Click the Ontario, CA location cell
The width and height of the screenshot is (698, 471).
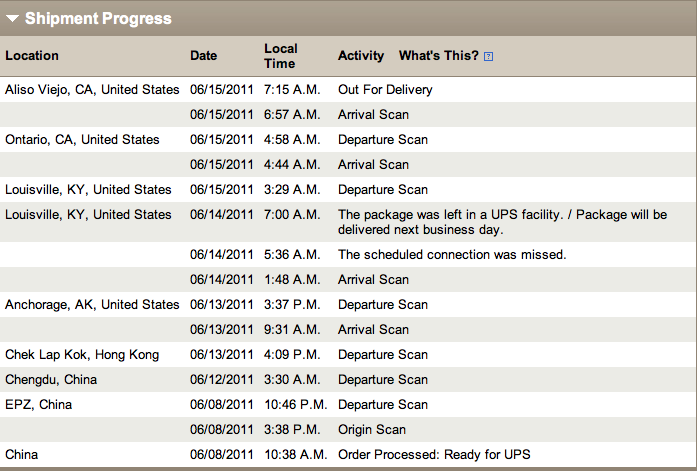pyautogui.click(x=82, y=139)
